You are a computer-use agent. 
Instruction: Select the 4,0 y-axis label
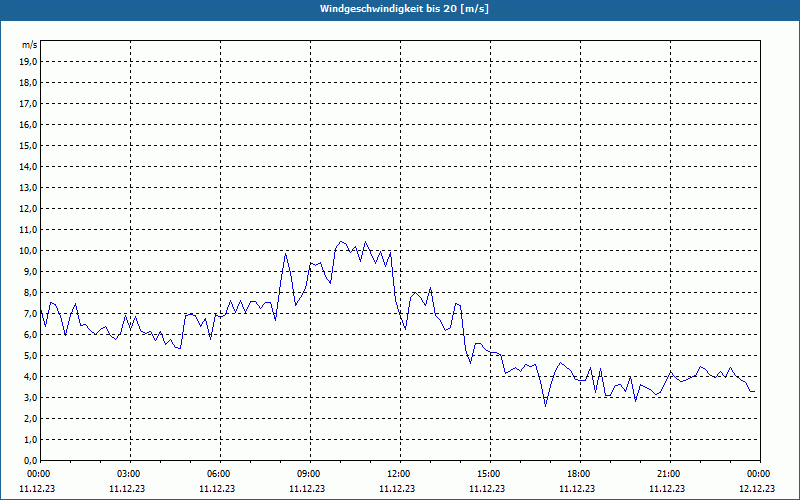pos(30,377)
